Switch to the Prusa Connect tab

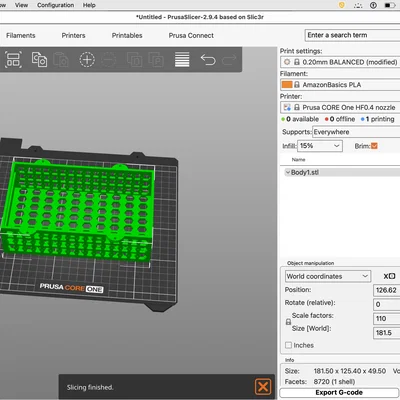[191, 35]
